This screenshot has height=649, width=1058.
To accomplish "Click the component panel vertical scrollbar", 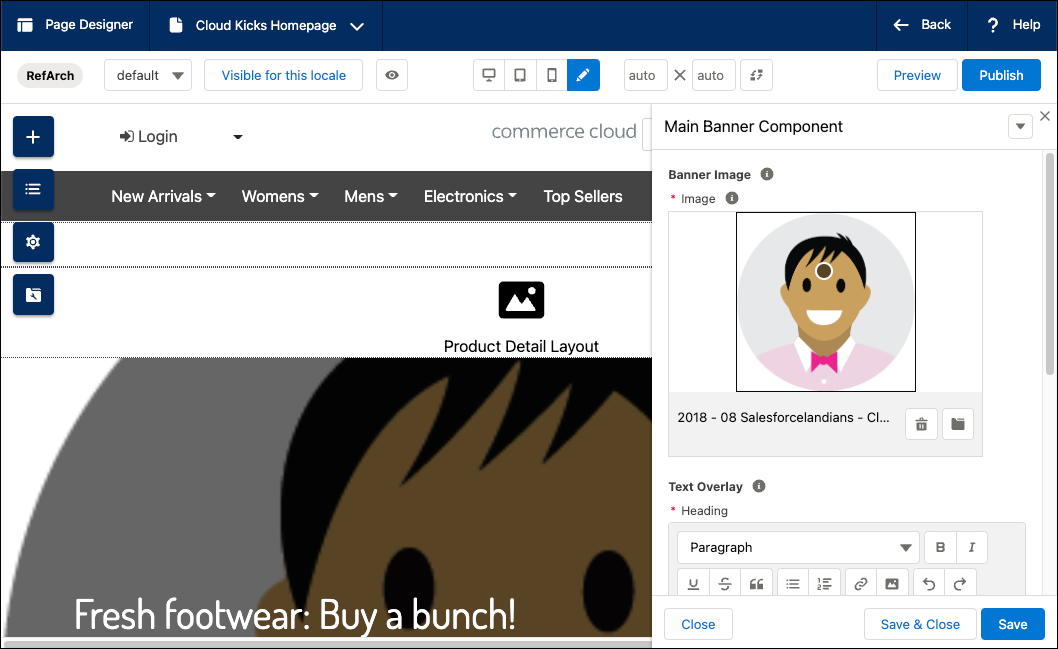I will point(1049,263).
